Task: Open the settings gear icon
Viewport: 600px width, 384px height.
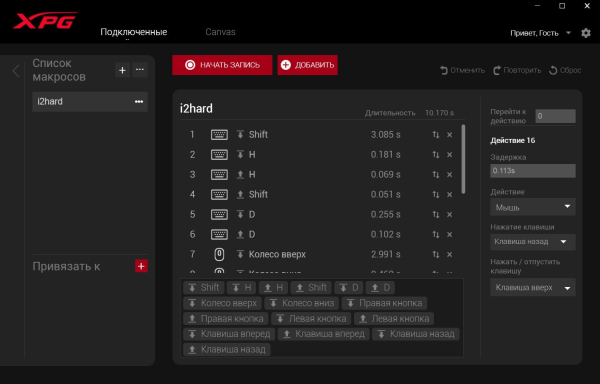Action: coord(586,33)
